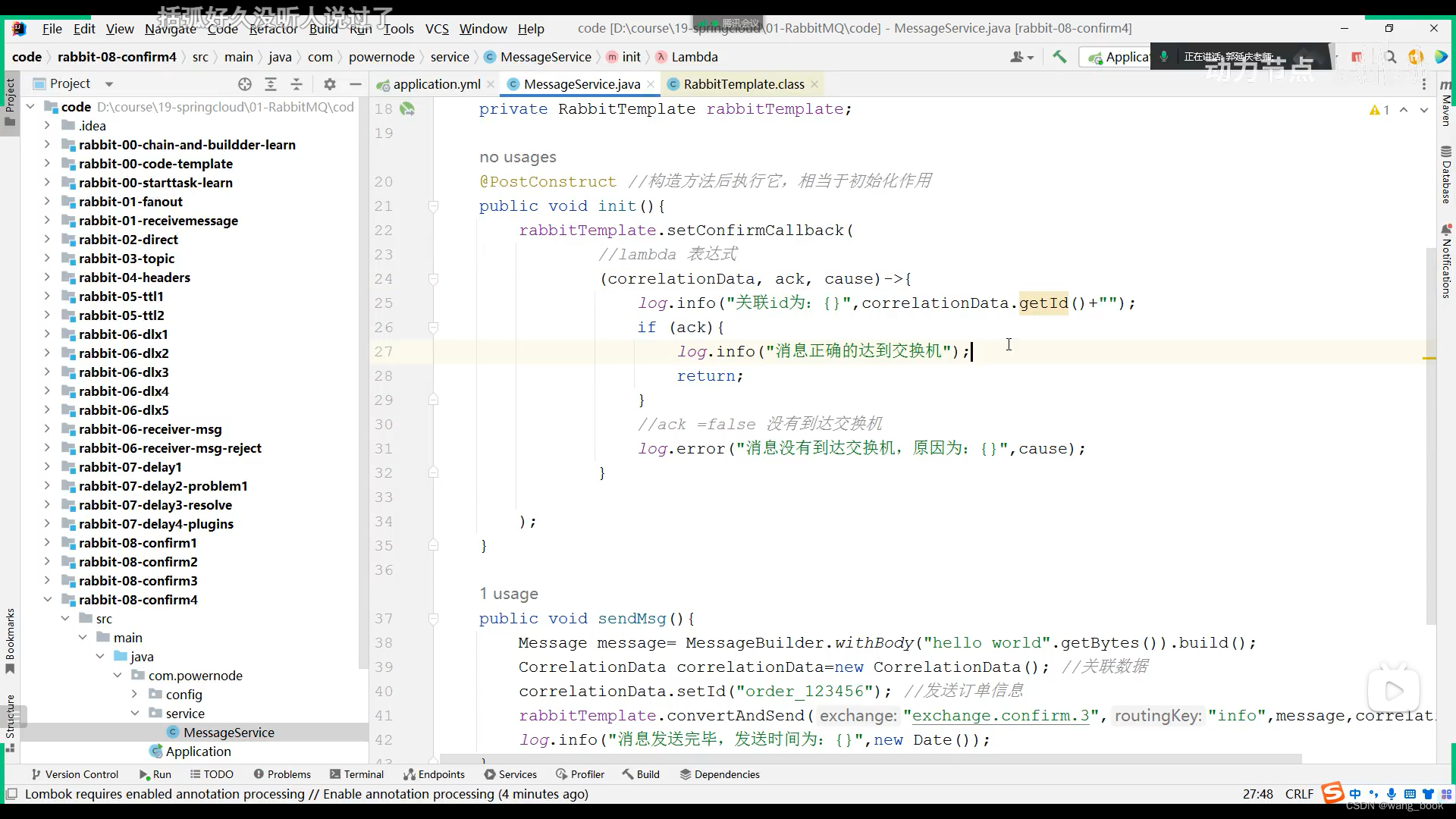Open the Project view dropdown

tap(108, 84)
